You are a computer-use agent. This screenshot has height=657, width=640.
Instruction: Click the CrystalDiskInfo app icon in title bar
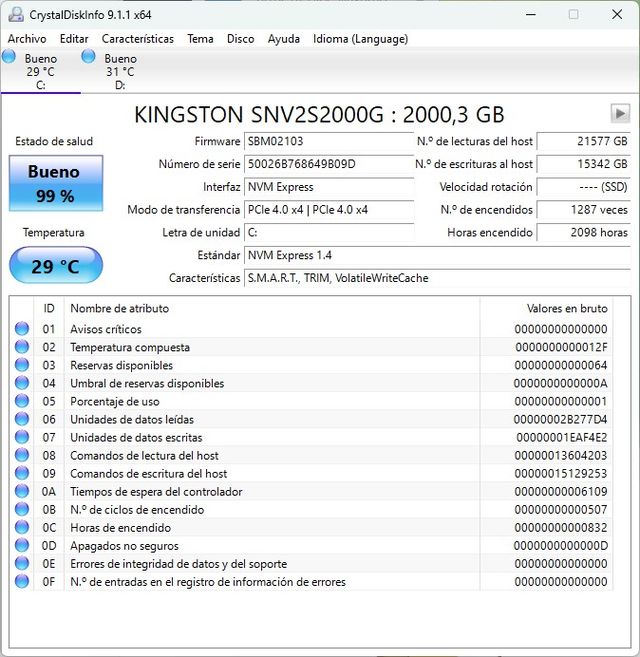point(14,14)
